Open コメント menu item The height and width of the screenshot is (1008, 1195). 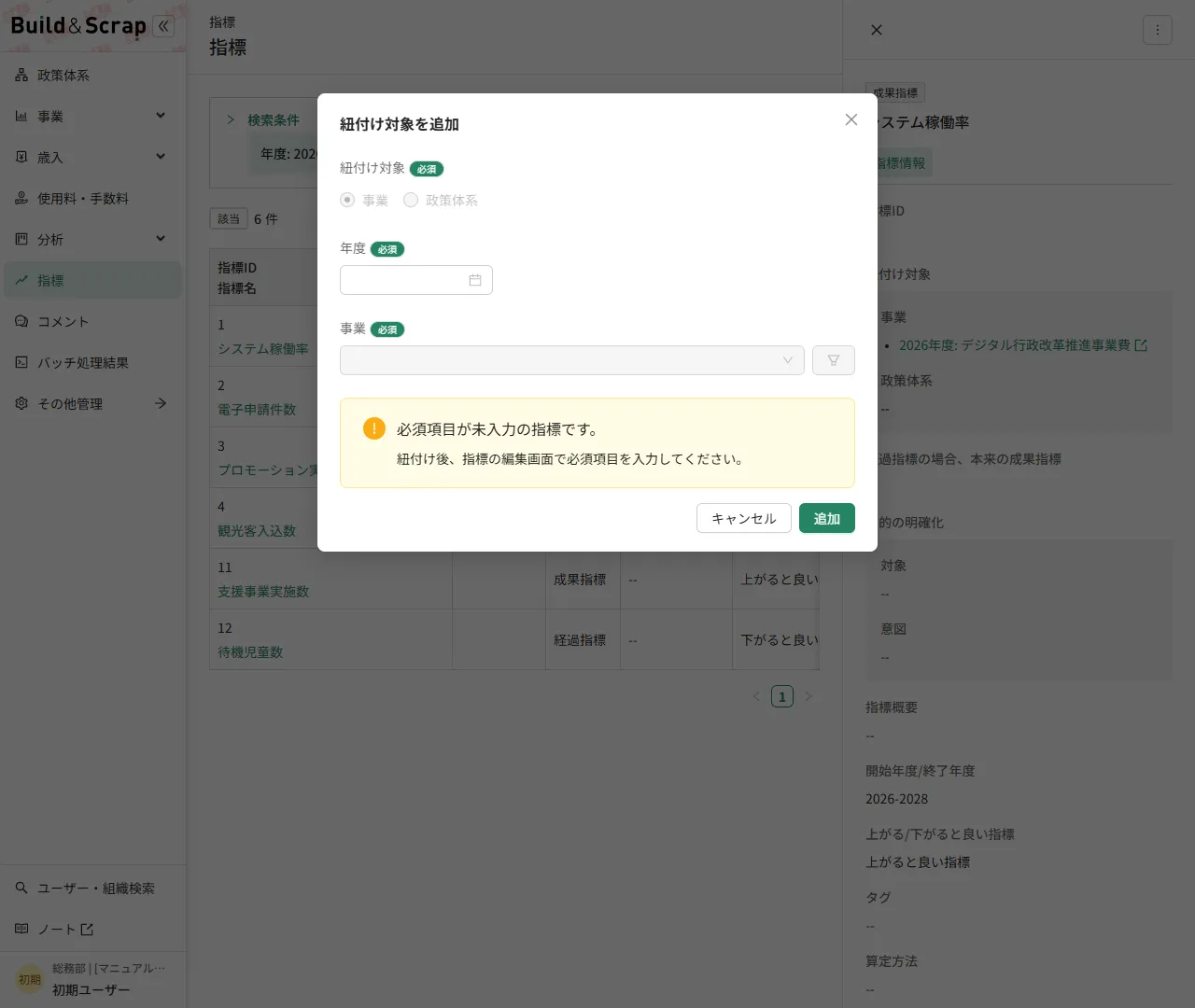(x=92, y=321)
